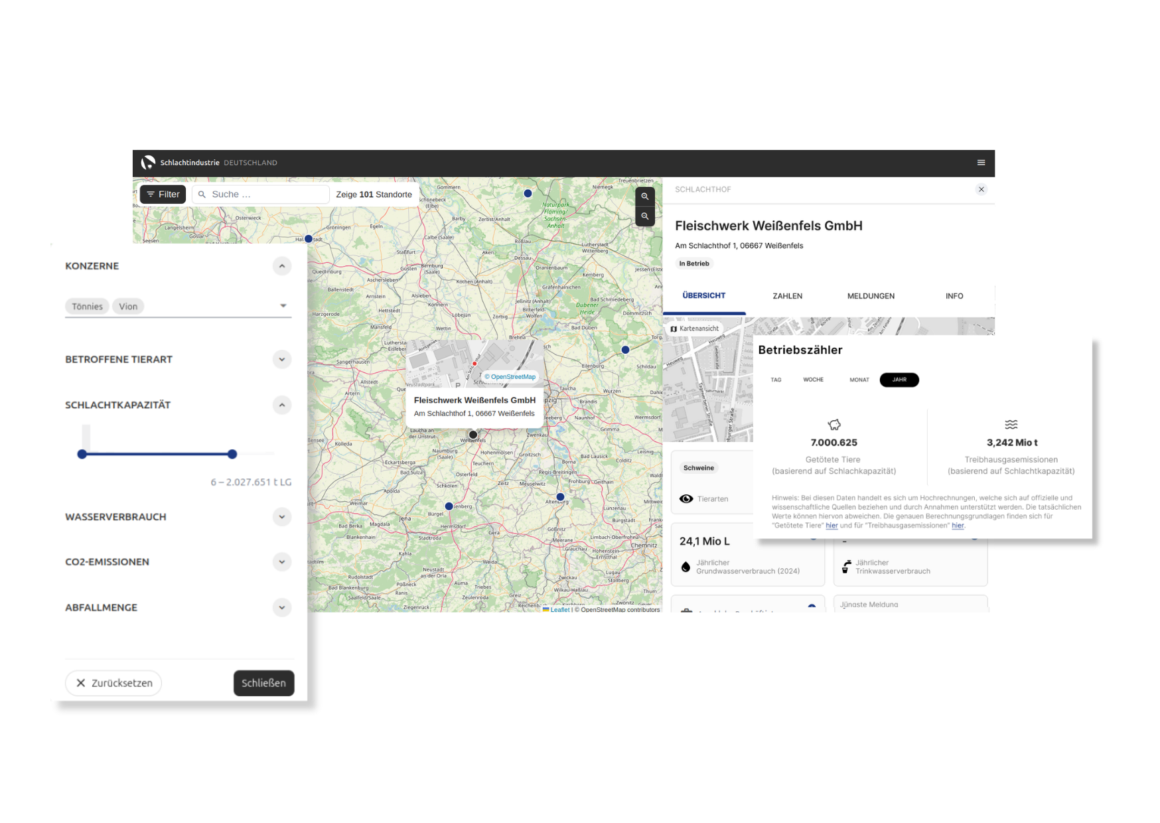This screenshot has height=823, width=1160.
Task: Switch to the ZAHLEN tab
Action: tap(787, 295)
